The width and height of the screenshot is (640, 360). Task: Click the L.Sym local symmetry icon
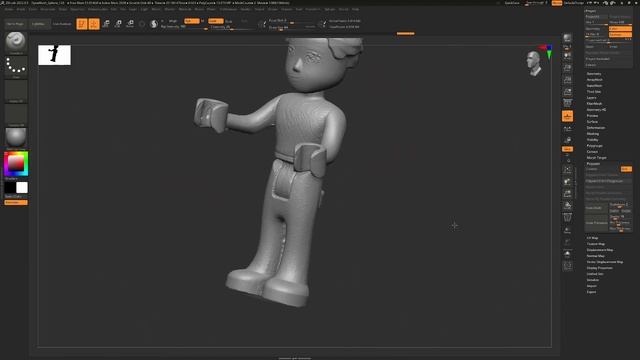pyautogui.click(x=567, y=129)
